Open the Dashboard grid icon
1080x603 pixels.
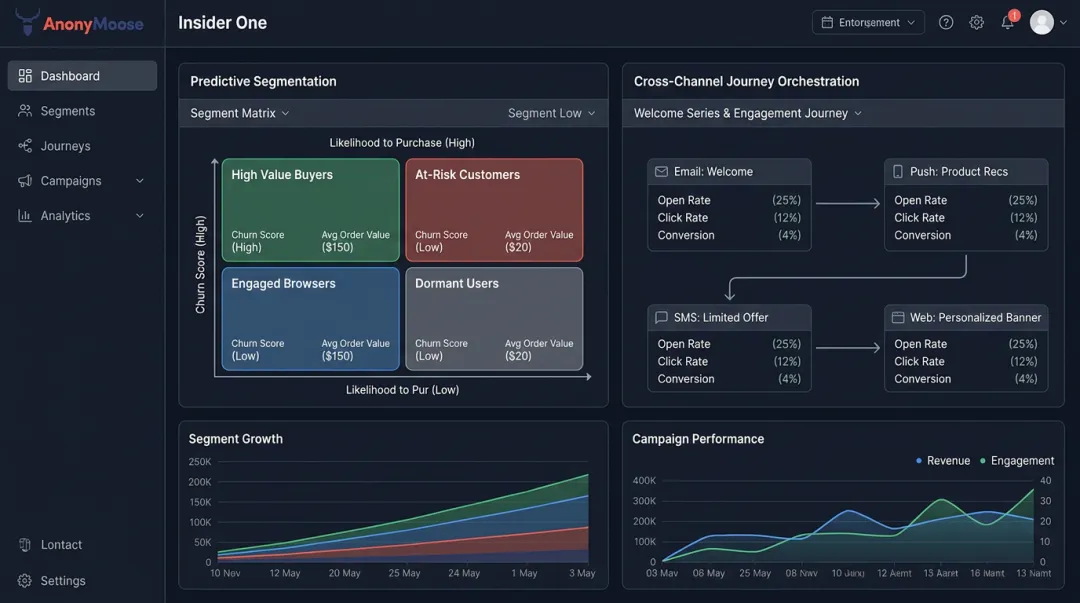(25, 76)
